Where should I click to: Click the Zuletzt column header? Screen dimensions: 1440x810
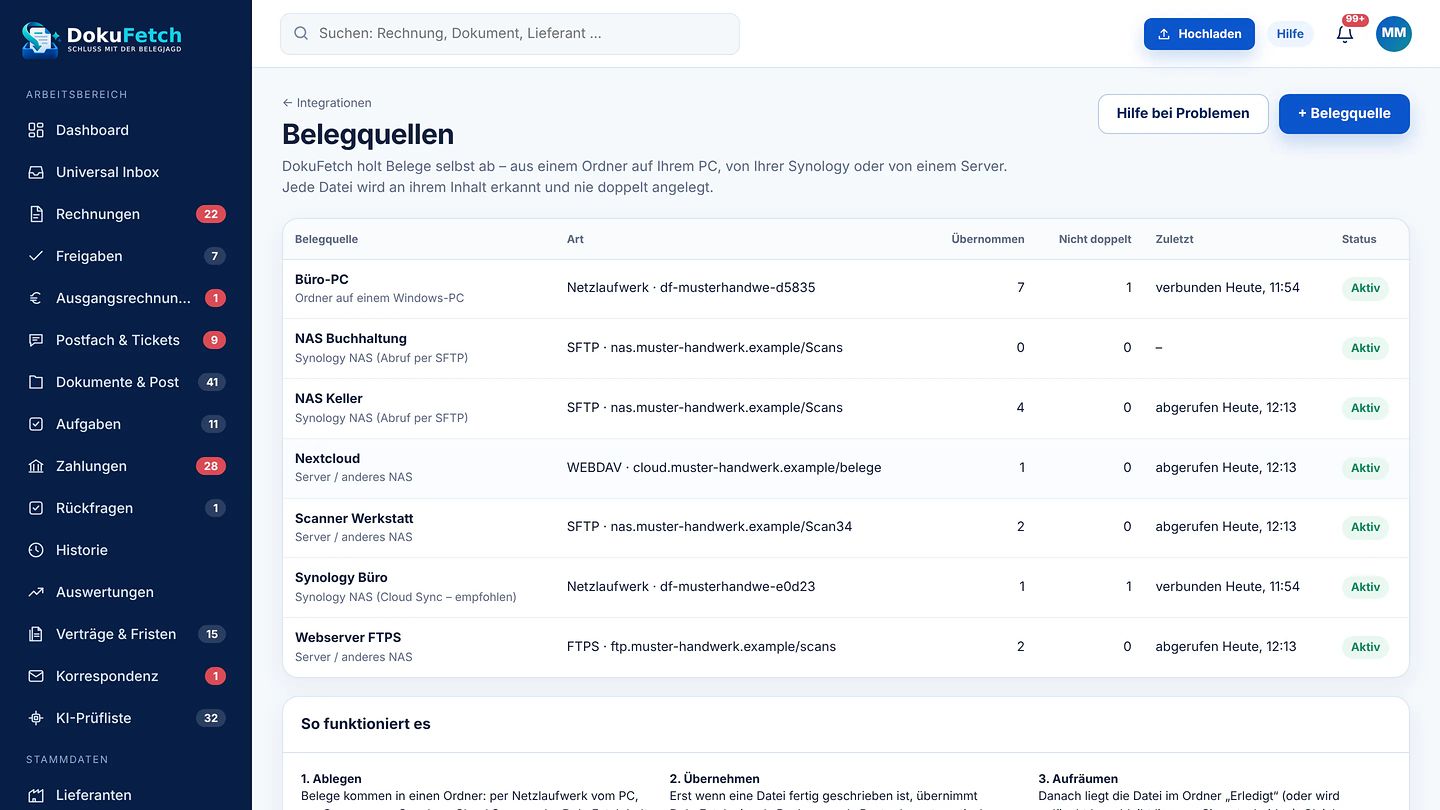tap(1174, 239)
